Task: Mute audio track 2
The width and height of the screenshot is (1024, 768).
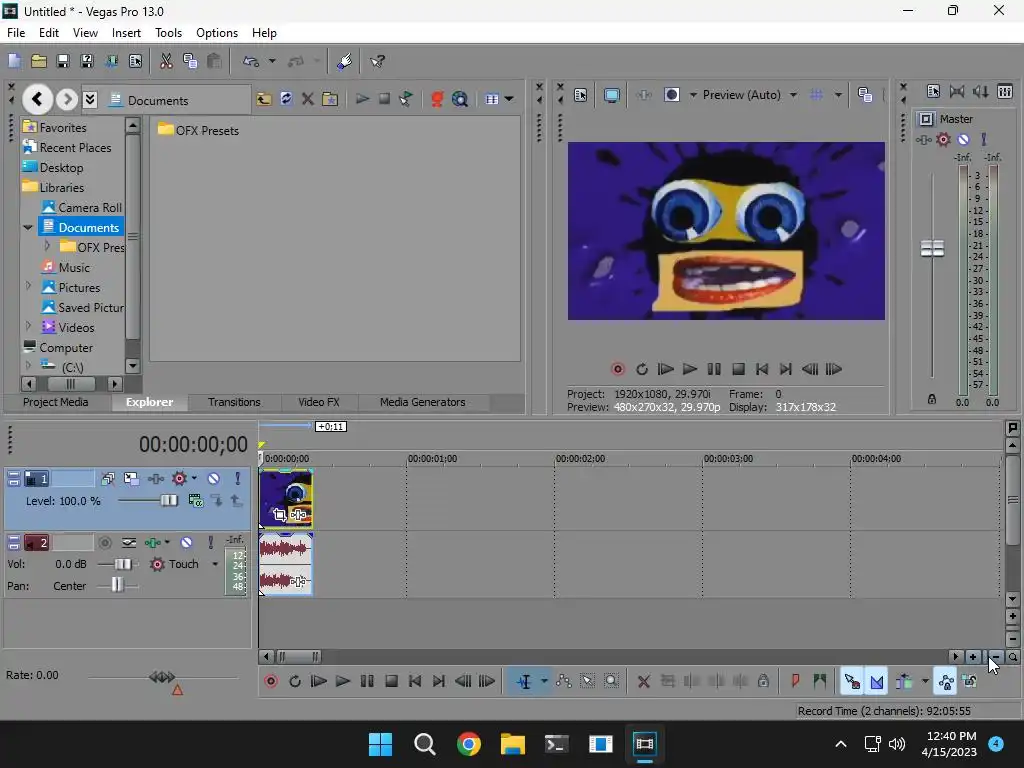Action: pyautogui.click(x=186, y=543)
